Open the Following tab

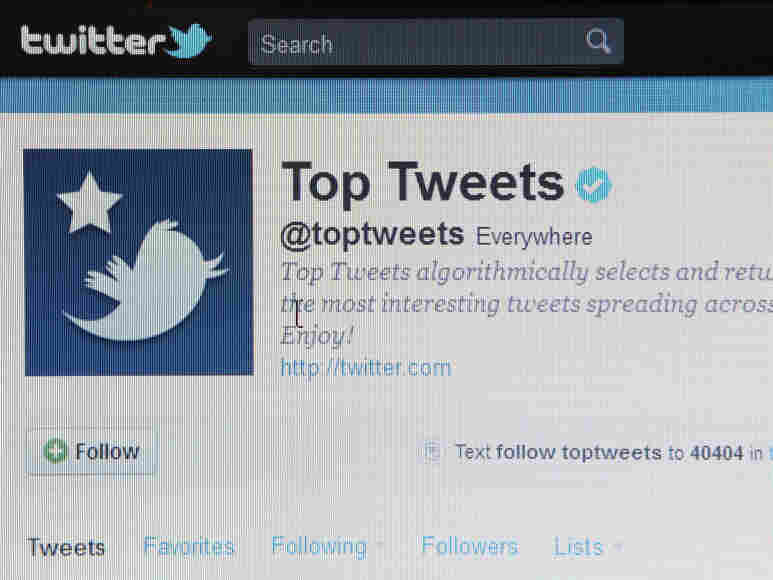pyautogui.click(x=319, y=546)
